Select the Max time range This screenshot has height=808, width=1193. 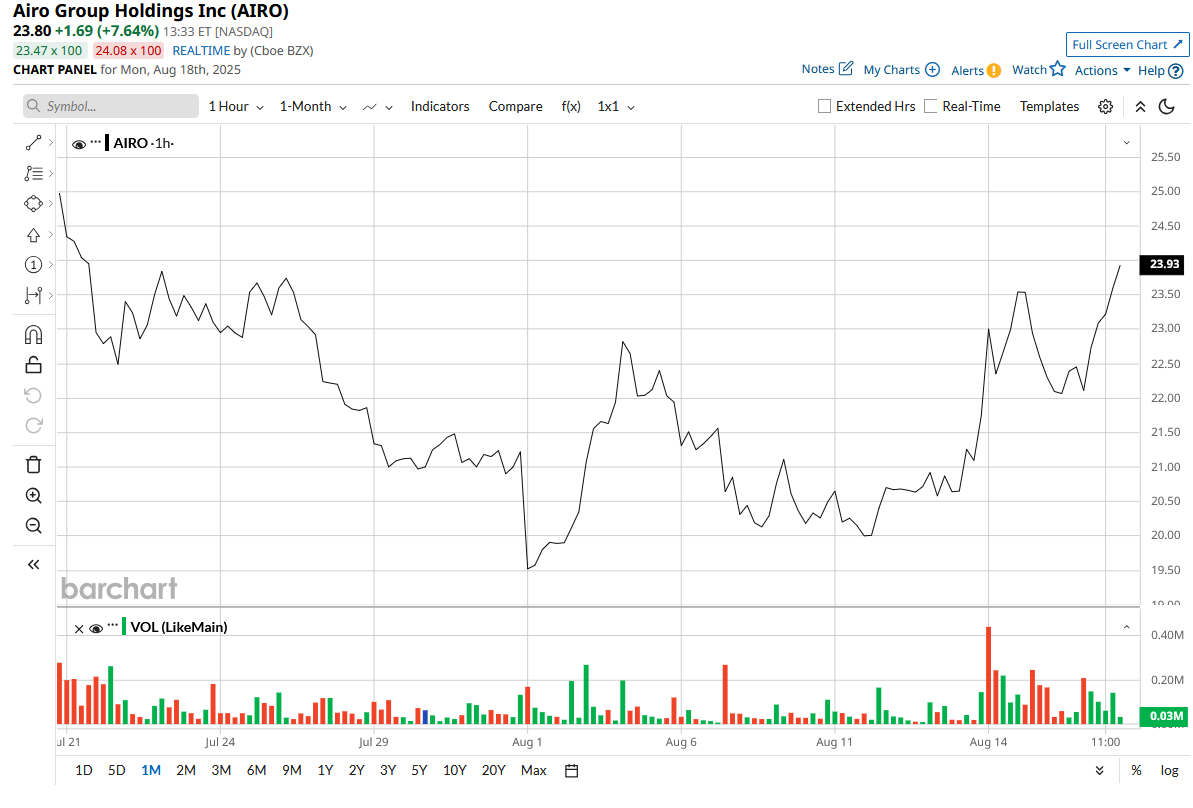533,771
